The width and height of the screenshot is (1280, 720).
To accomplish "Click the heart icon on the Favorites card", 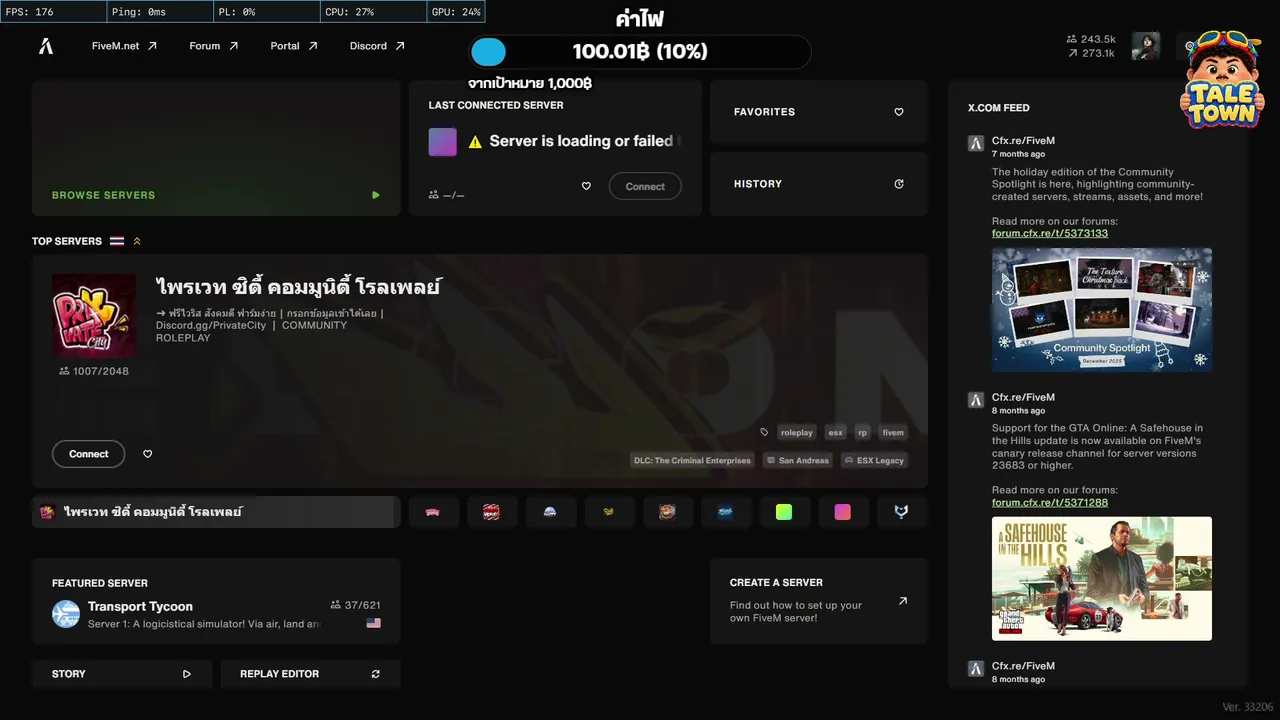I will (899, 112).
